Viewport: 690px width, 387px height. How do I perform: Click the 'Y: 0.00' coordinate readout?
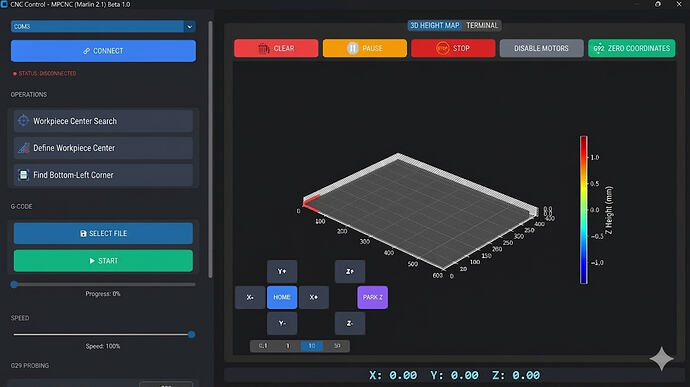coord(455,376)
